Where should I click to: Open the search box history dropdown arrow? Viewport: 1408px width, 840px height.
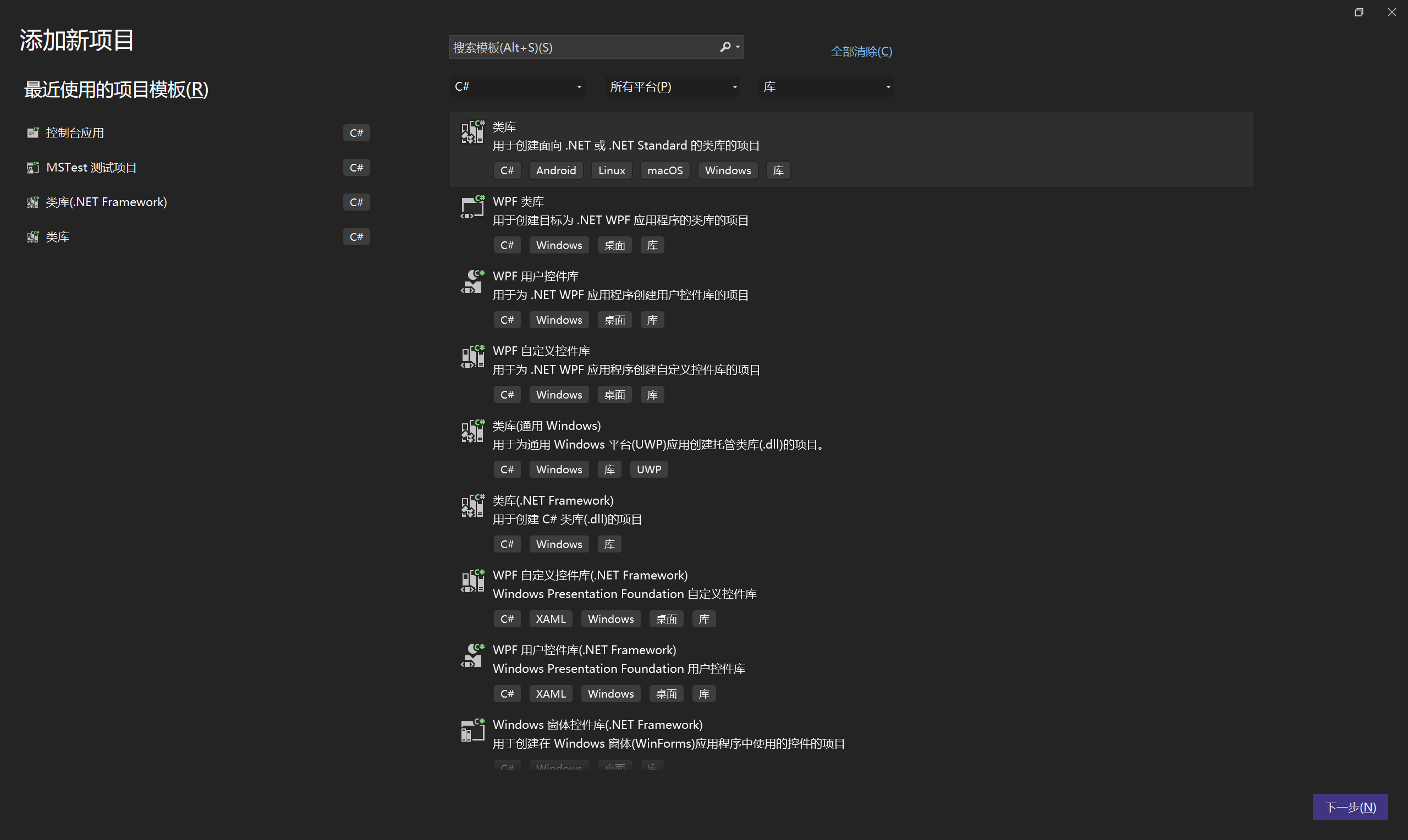click(x=738, y=47)
